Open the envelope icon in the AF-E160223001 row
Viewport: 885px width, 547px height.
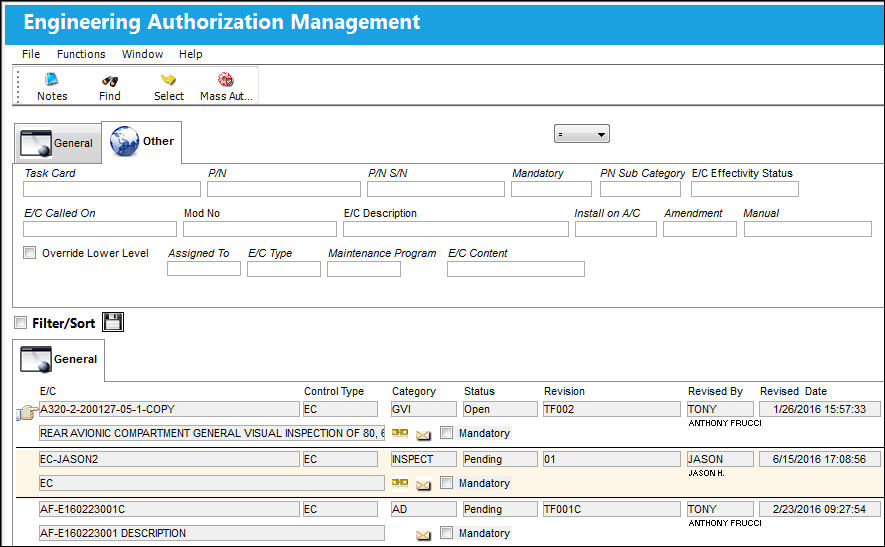(x=423, y=535)
